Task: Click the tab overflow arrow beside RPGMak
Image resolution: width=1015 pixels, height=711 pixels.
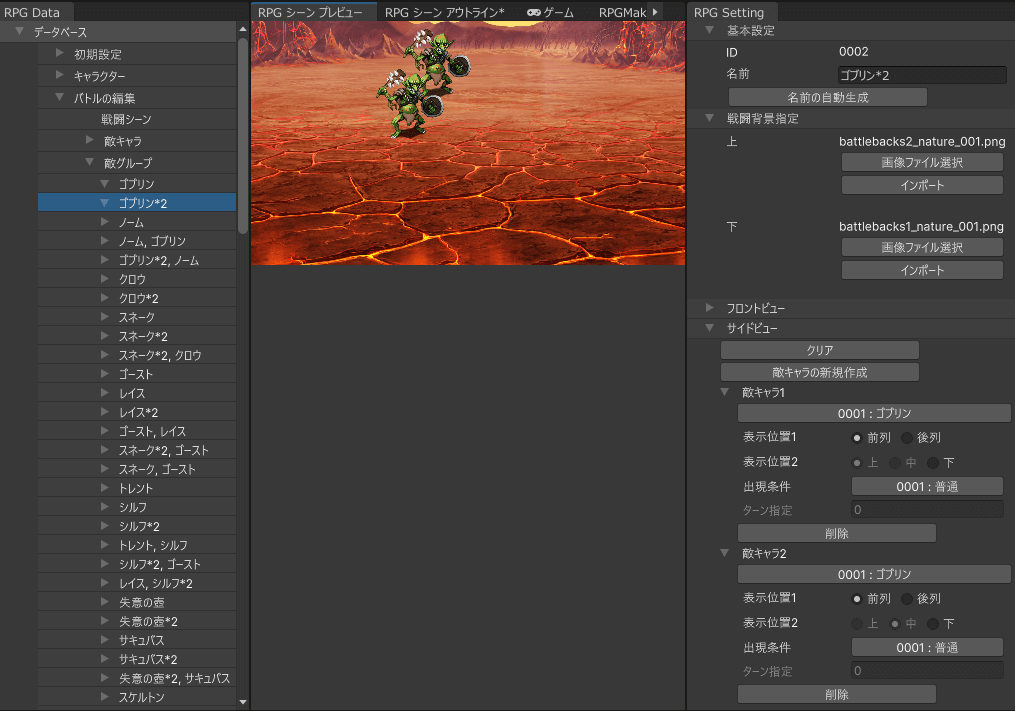Action: coord(655,12)
